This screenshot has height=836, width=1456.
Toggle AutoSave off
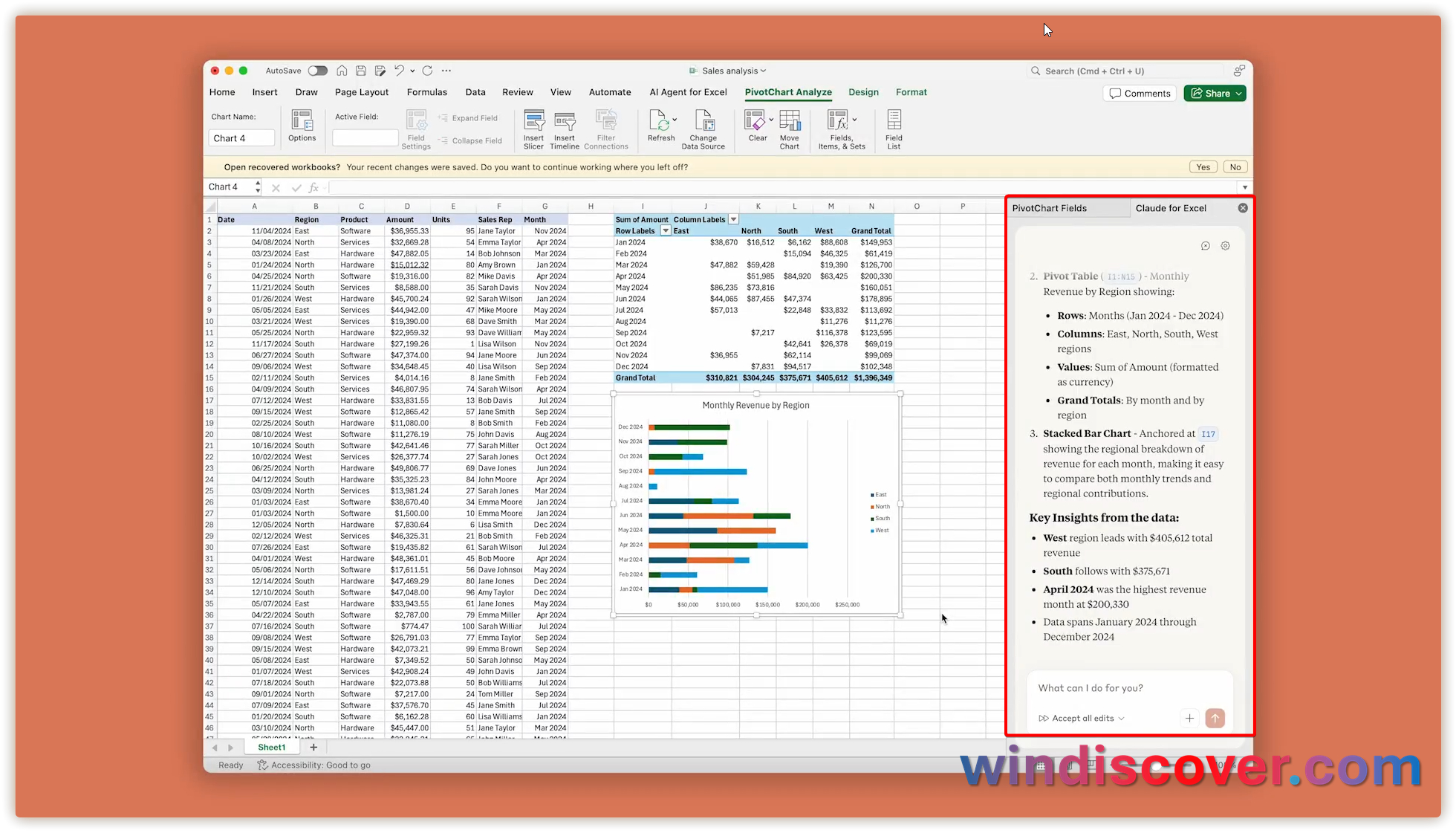coord(317,71)
